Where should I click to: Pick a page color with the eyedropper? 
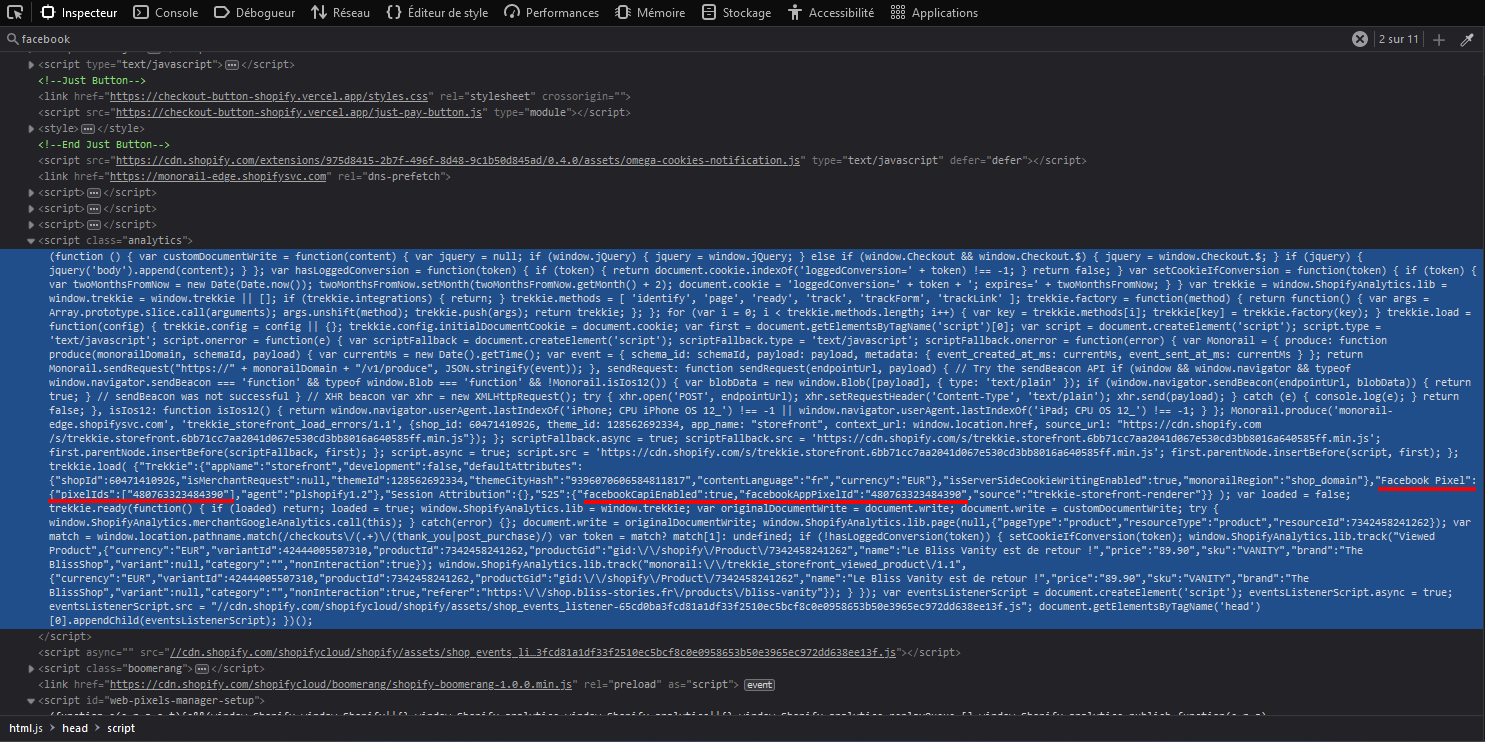[x=1467, y=39]
